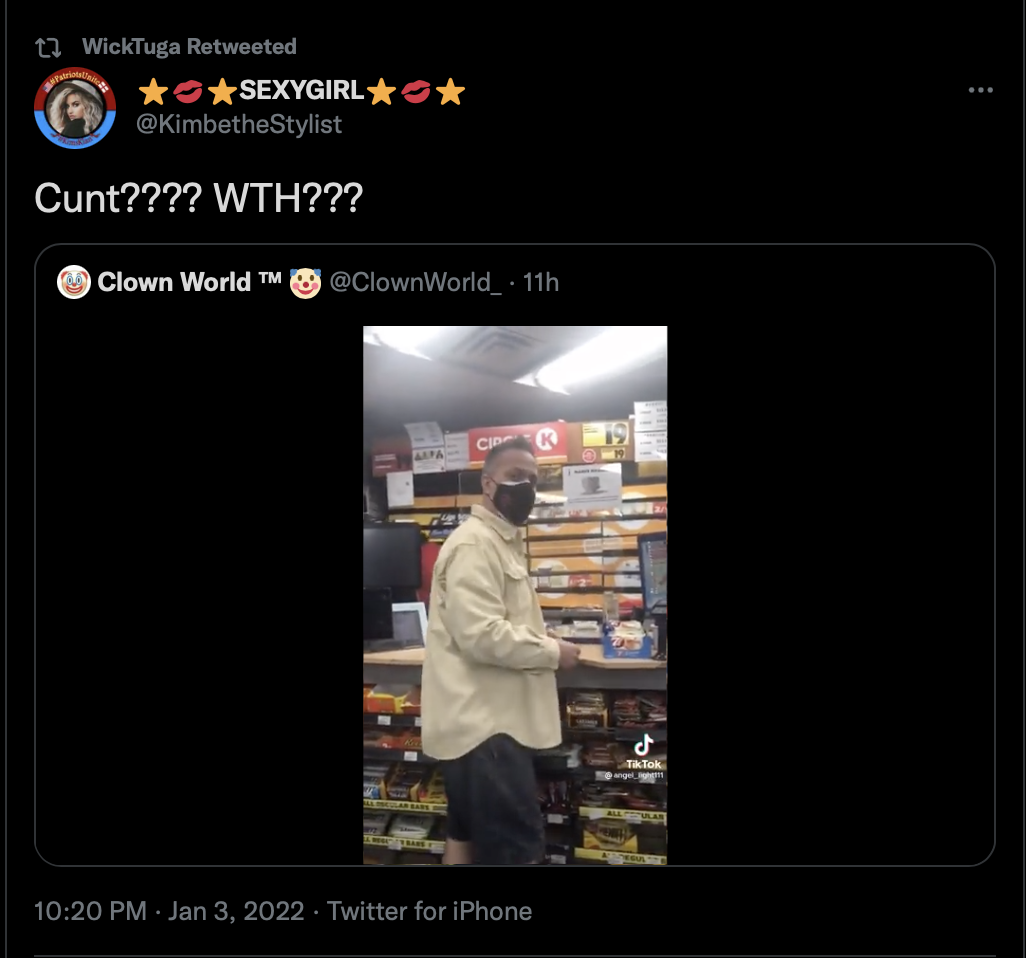Click the SEXYGIRL display name
Image resolution: width=1026 pixels, height=958 pixels.
coord(302,91)
